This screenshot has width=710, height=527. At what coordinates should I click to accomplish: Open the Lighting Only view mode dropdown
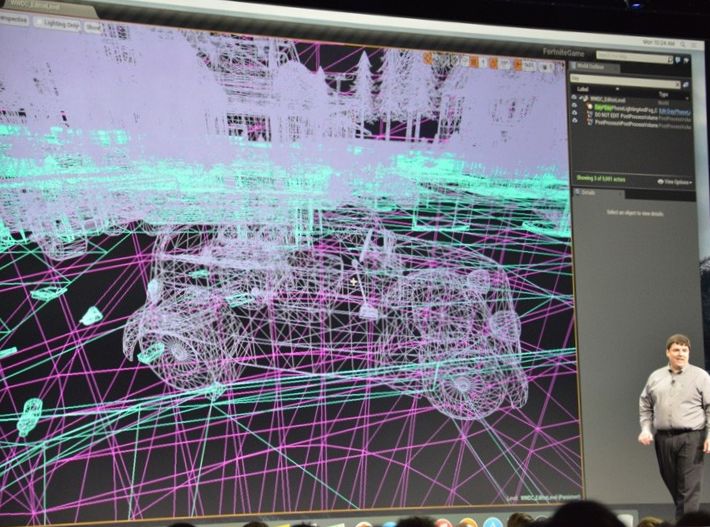[x=59, y=24]
